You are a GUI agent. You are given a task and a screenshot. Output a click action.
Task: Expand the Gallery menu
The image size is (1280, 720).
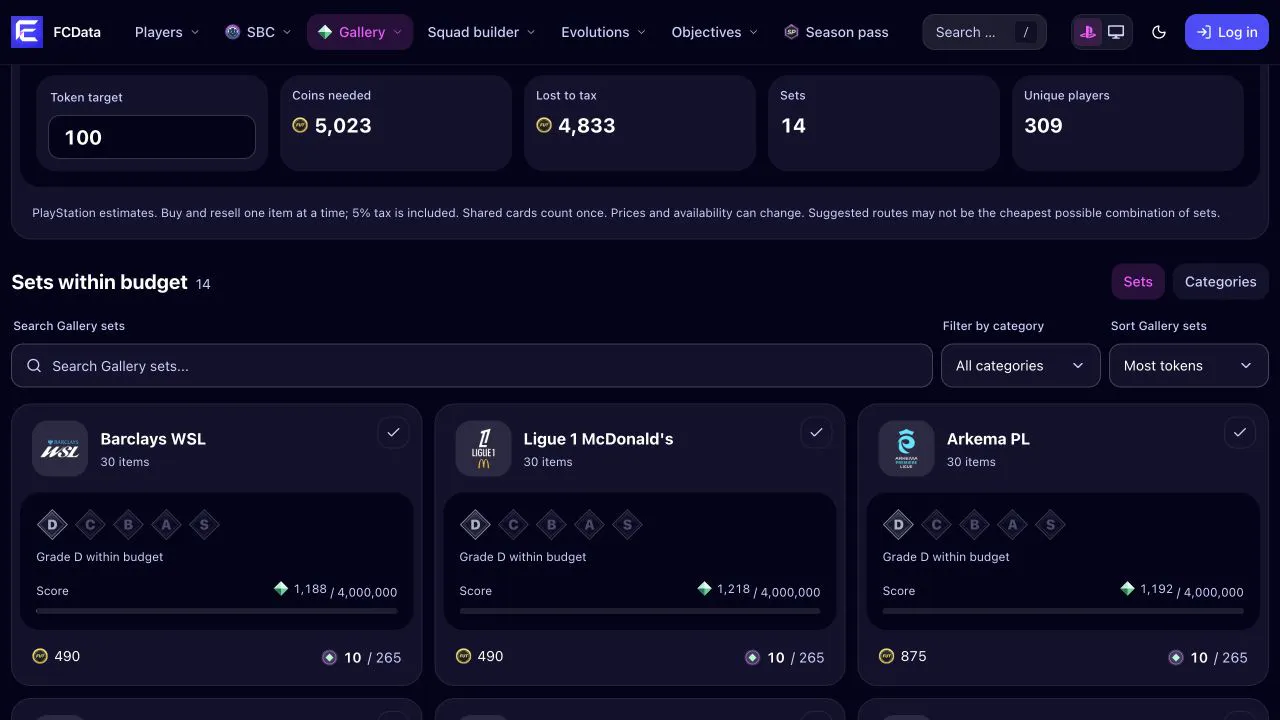coord(360,32)
